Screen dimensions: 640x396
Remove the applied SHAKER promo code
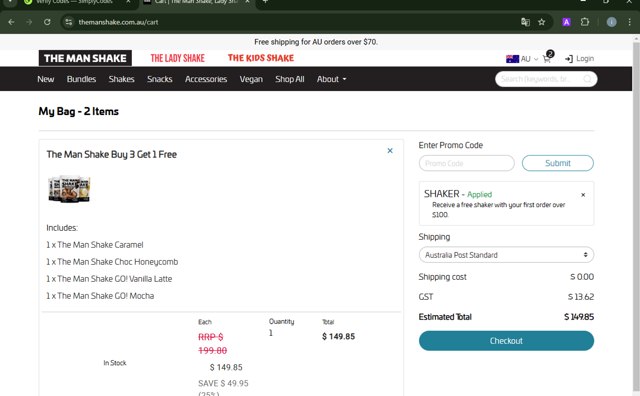click(583, 195)
